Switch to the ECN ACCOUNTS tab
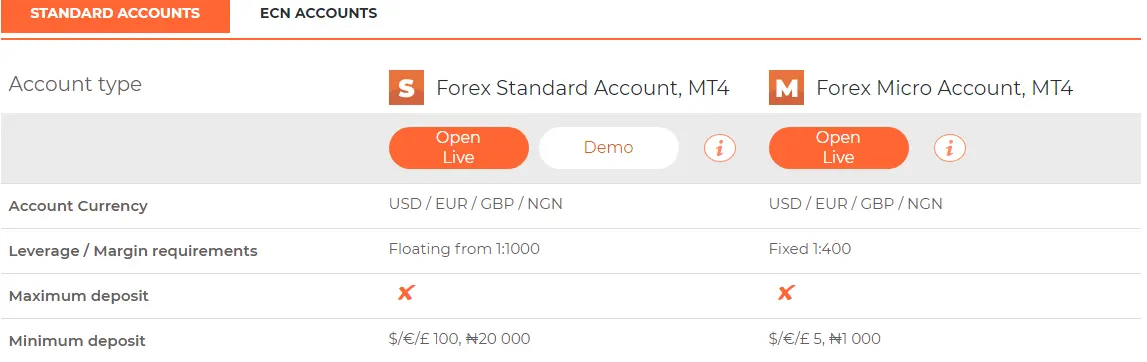1147x362 pixels. coord(318,13)
